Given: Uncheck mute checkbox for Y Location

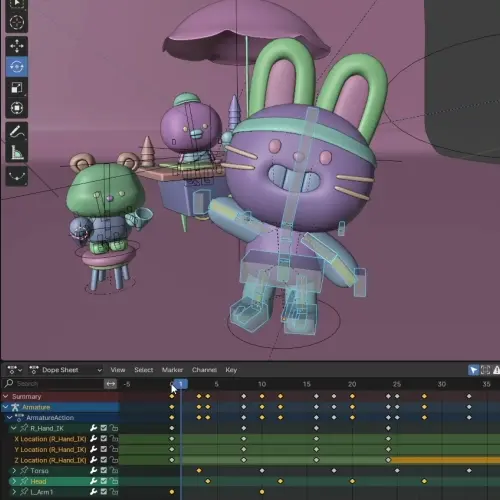Looking at the screenshot, I should (x=104, y=449).
